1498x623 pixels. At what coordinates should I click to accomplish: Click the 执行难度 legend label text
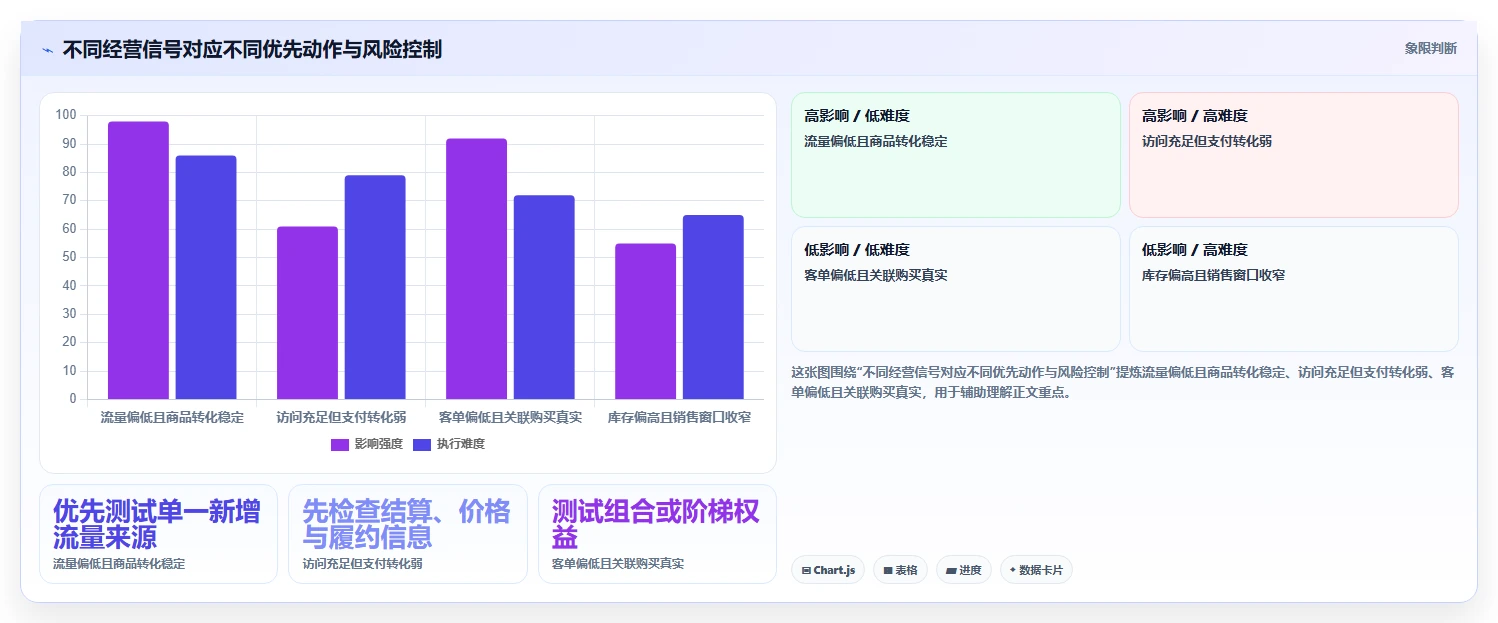(460, 444)
